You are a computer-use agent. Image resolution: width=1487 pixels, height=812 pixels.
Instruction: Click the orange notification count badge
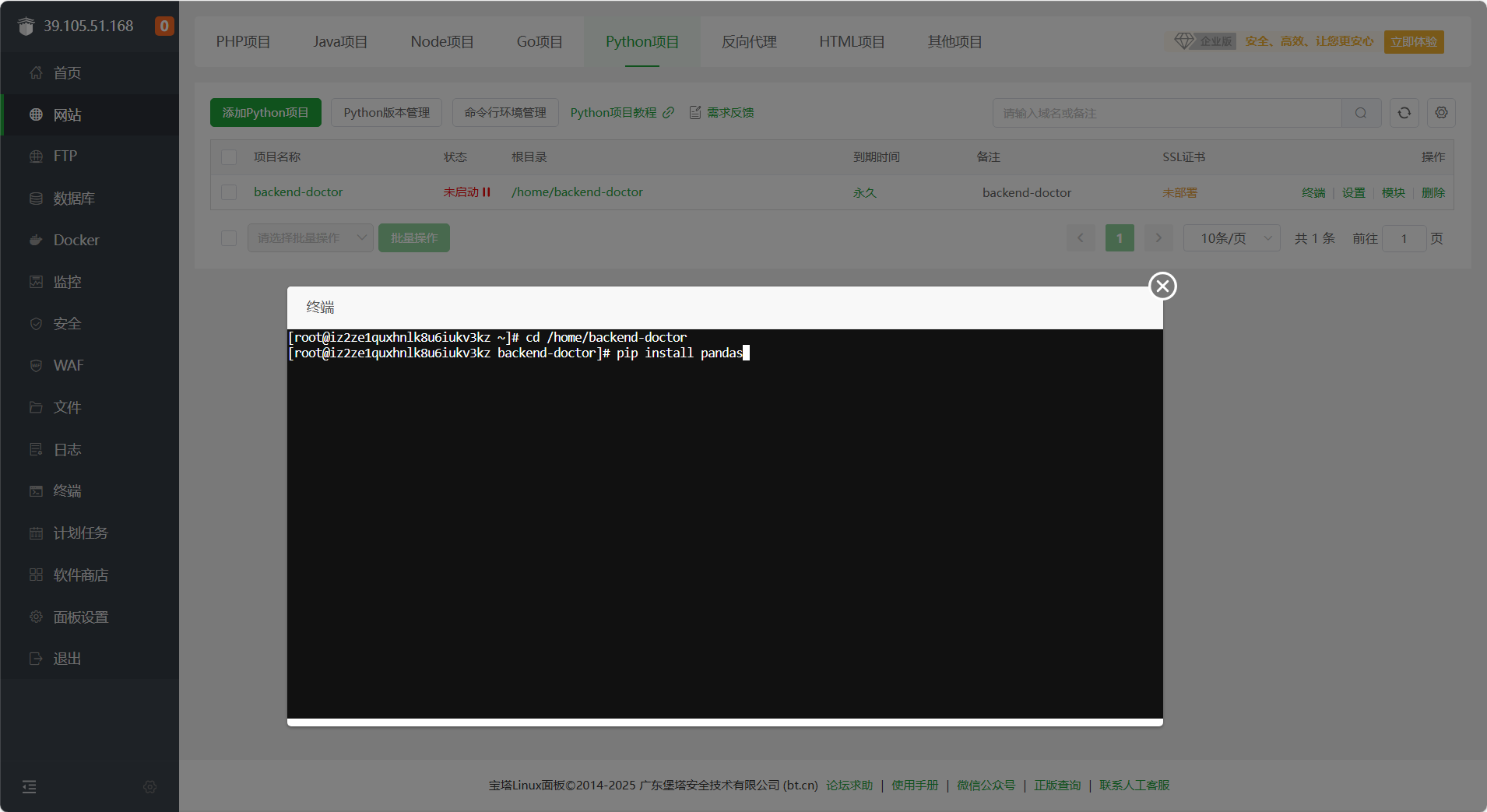tap(164, 26)
